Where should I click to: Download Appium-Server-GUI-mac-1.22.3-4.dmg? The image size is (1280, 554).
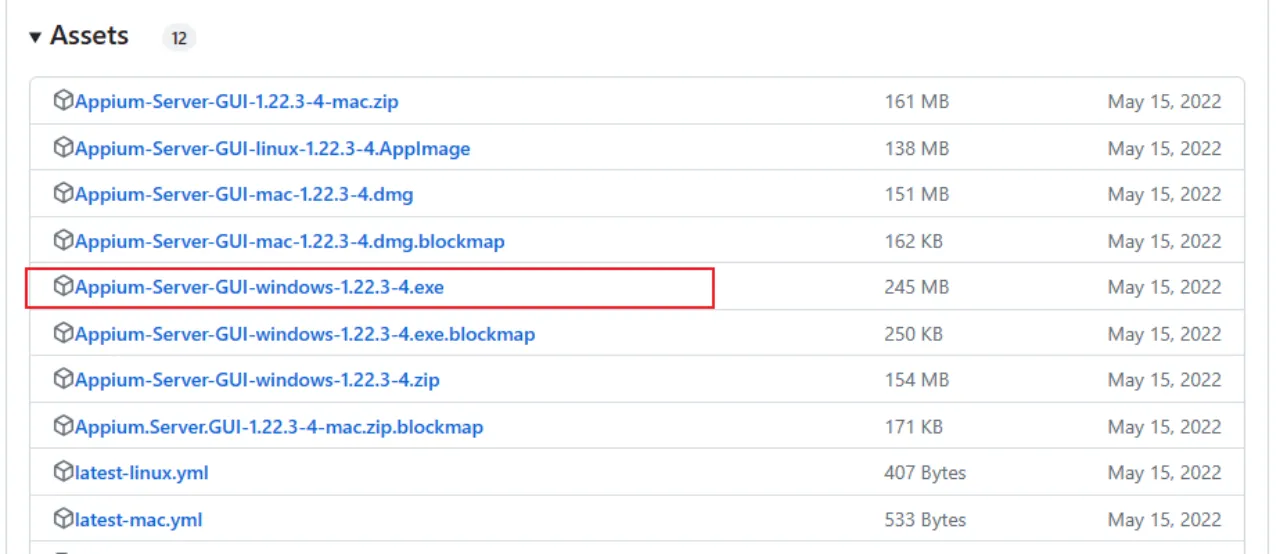pyautogui.click(x=244, y=195)
